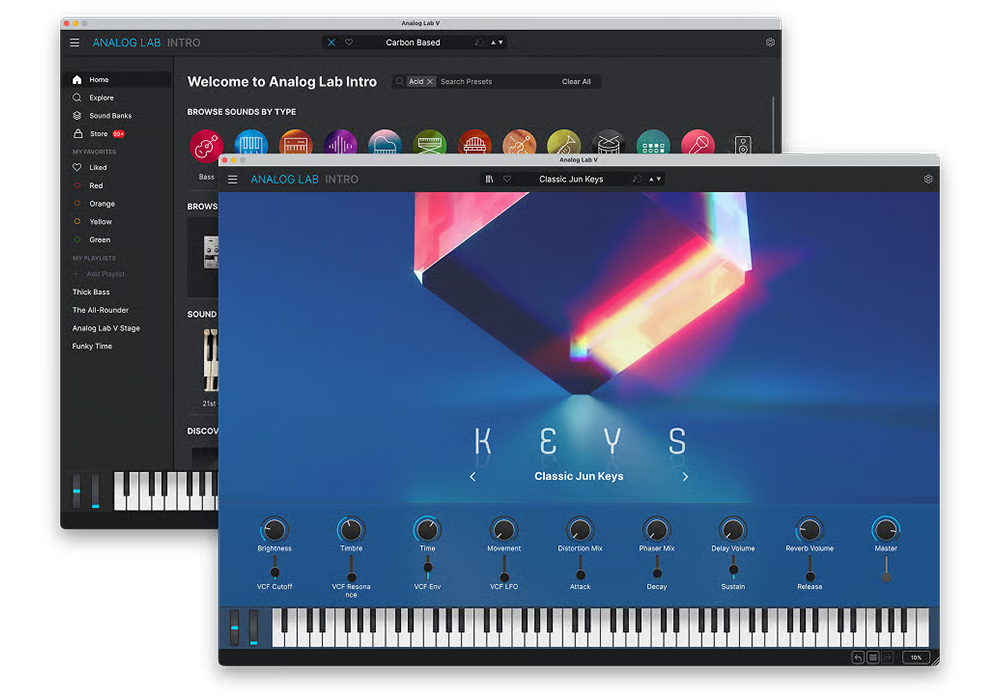Select the pink microphone vocal type icon
Screen dimensions: 1000x700
[x=698, y=144]
